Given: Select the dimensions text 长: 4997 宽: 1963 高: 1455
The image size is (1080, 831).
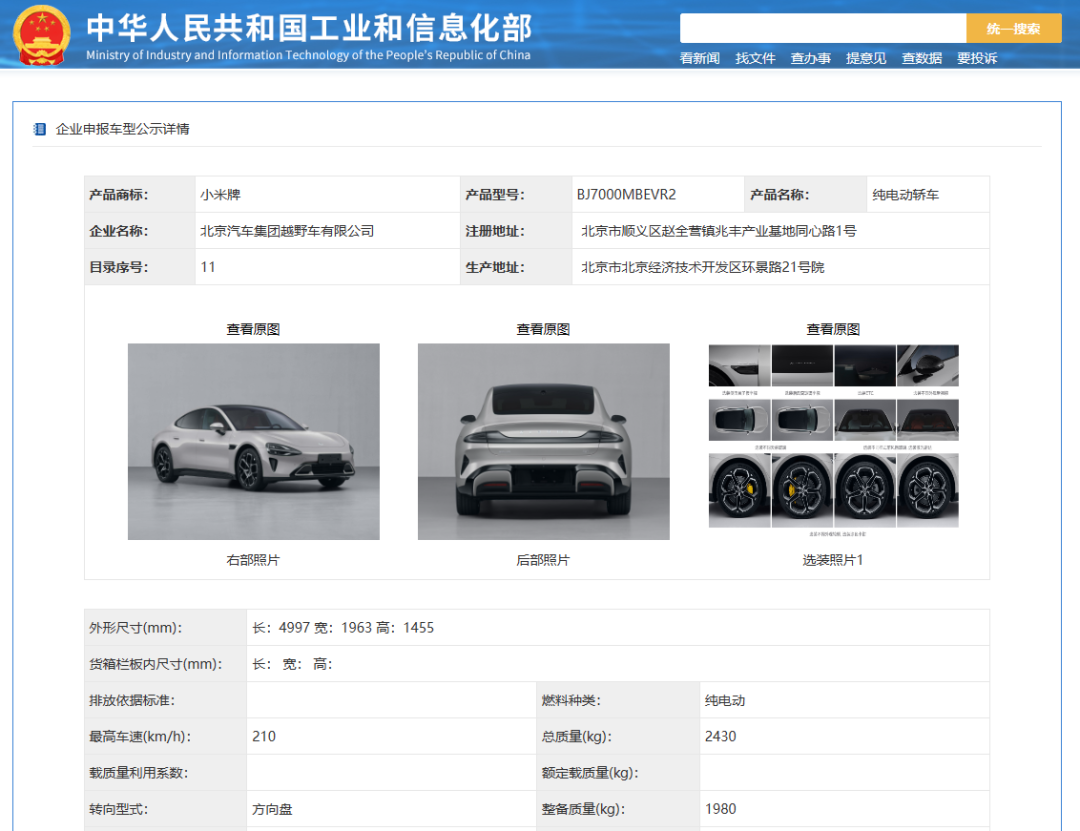Looking at the screenshot, I should [343, 628].
